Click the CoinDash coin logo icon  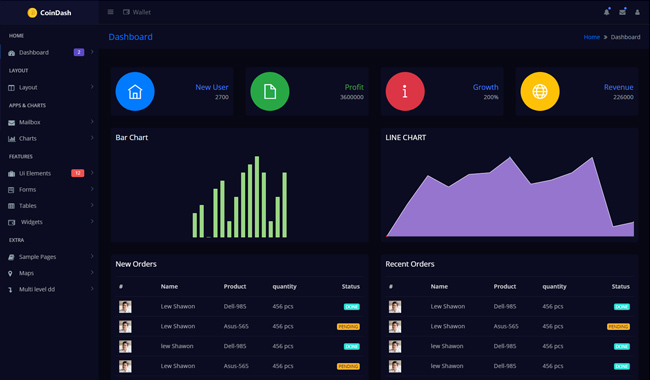32,13
